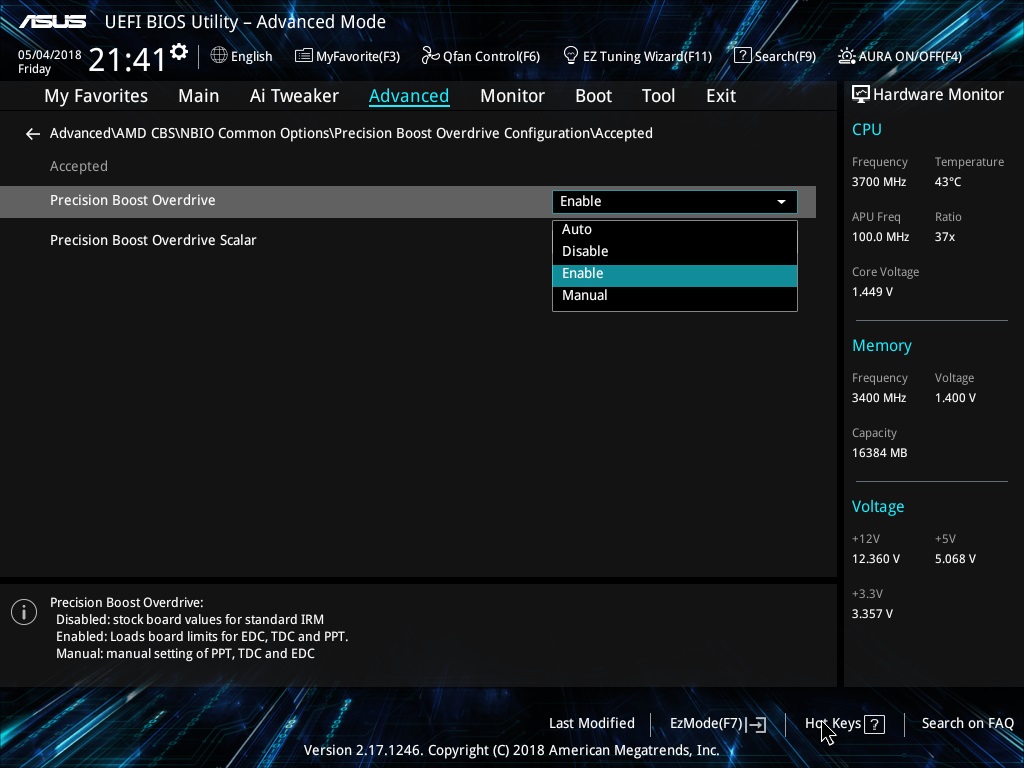
Task: Click Search on FAQ link
Action: coord(967,724)
